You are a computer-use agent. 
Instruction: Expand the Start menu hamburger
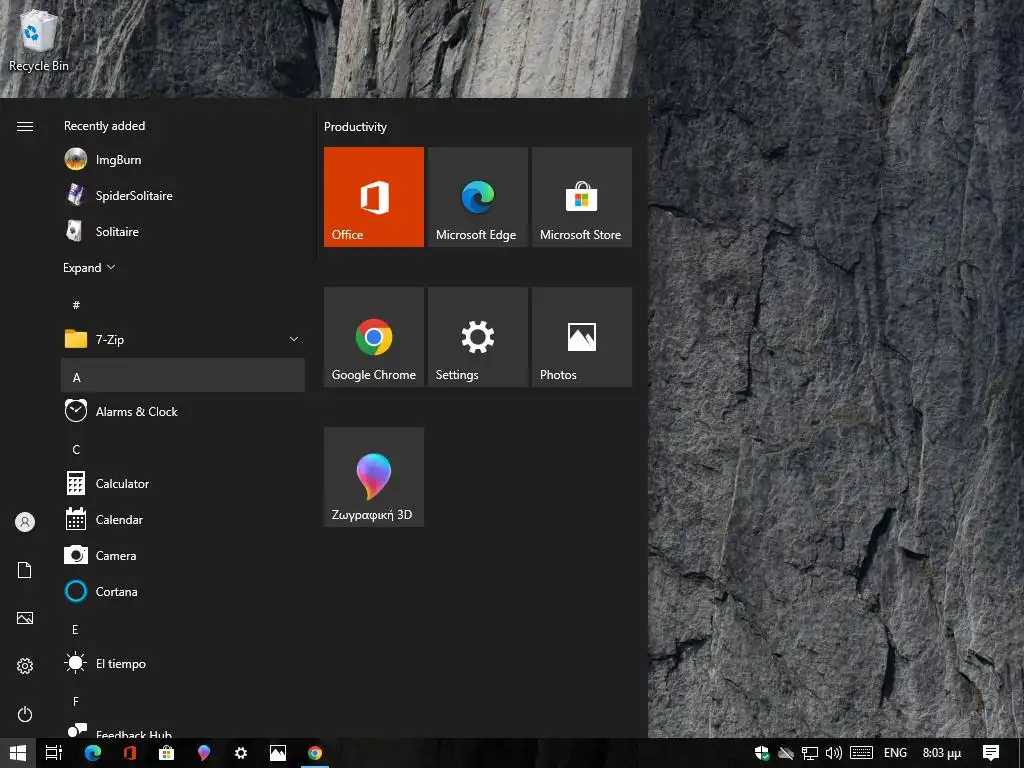tap(25, 126)
